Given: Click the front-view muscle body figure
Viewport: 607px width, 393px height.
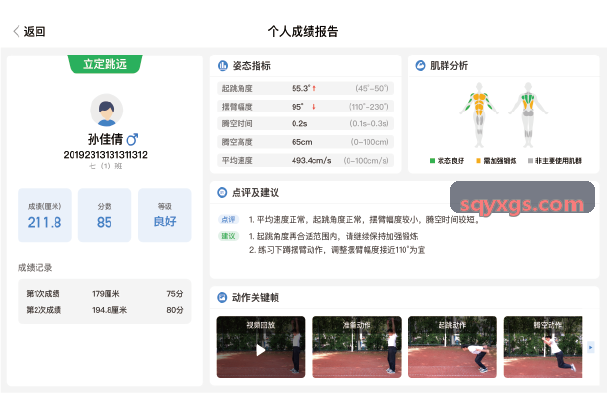Looking at the screenshot, I should click(x=479, y=115).
